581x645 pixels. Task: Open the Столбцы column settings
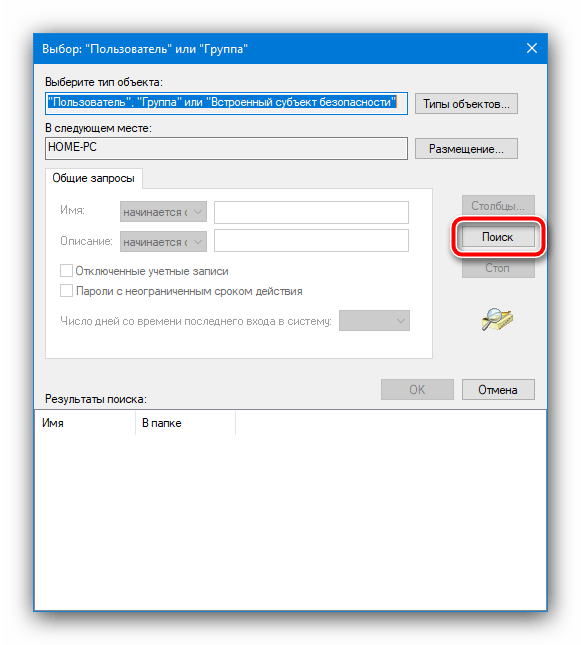click(x=498, y=205)
